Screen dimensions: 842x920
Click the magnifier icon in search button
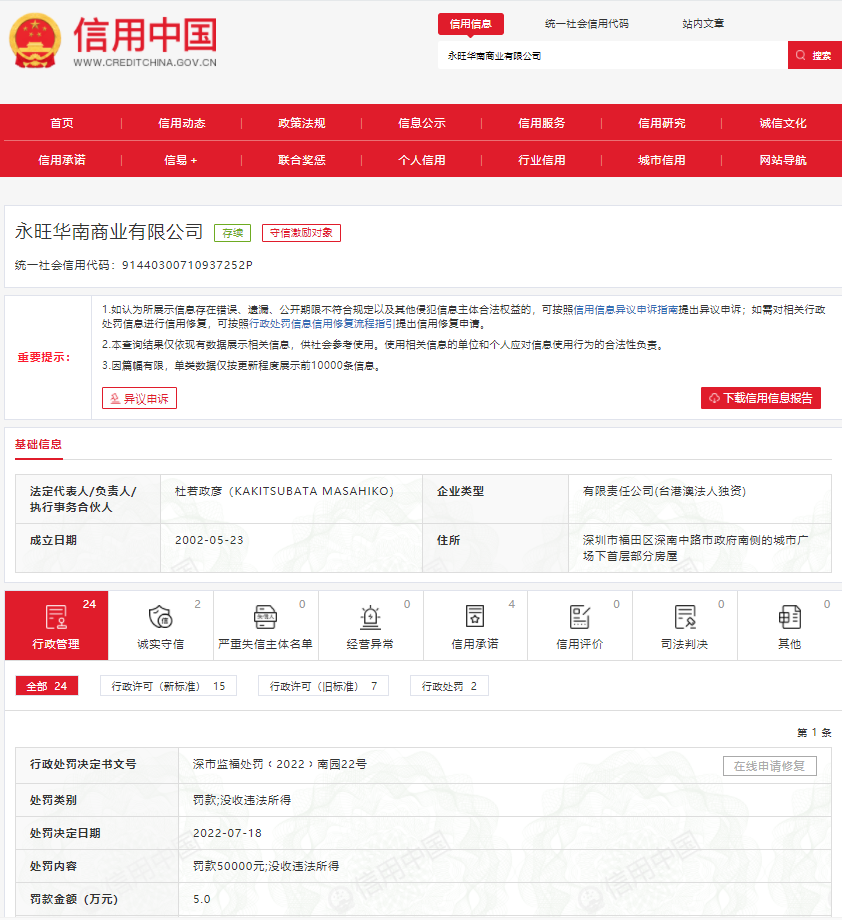pos(800,55)
